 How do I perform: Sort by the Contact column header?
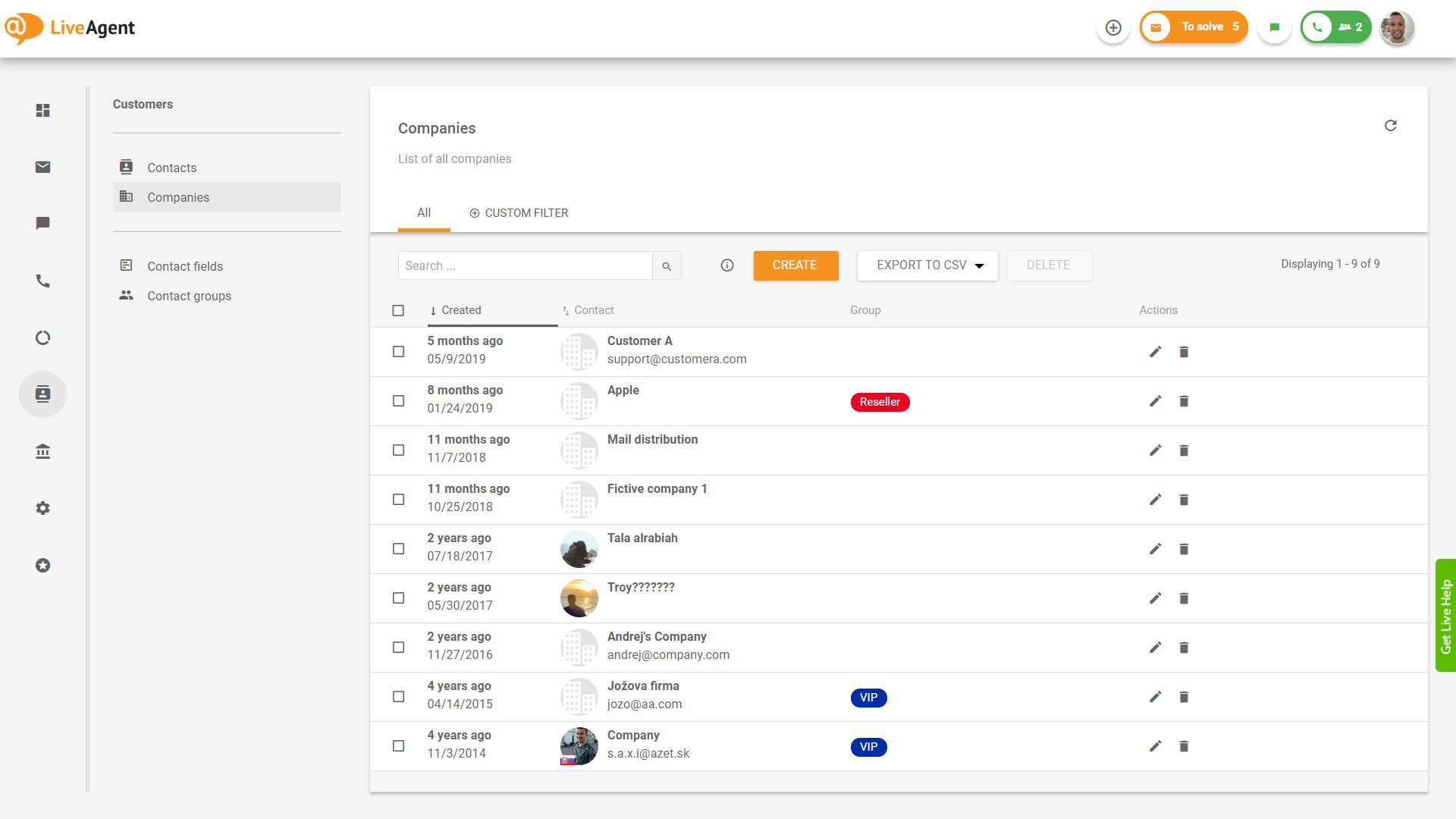point(593,310)
